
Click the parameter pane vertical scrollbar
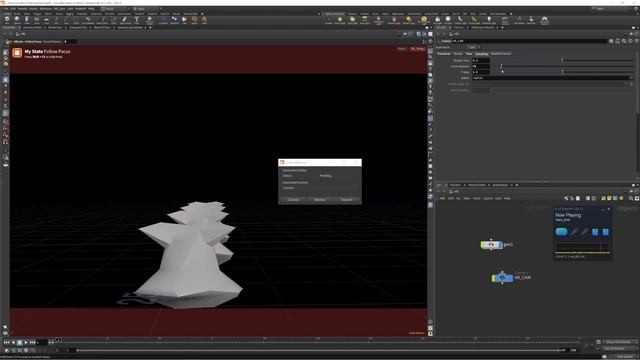(x=638, y=82)
